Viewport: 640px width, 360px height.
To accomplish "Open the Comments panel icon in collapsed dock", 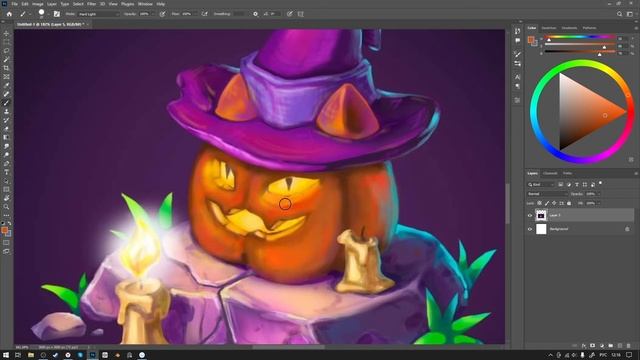I will [518, 41].
